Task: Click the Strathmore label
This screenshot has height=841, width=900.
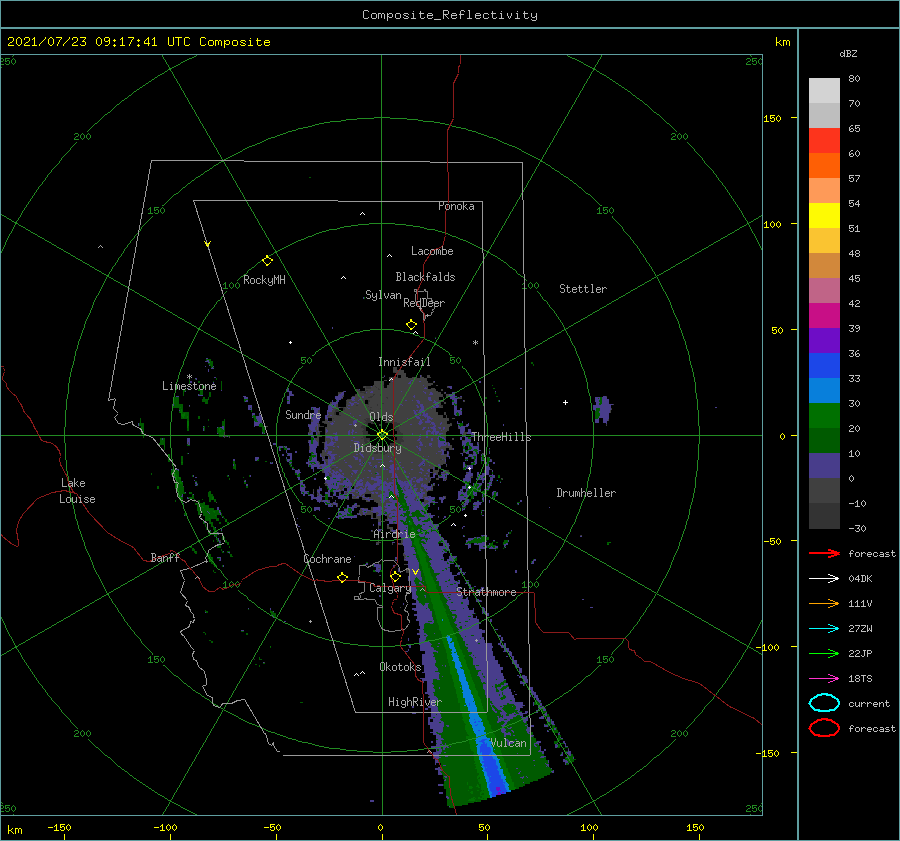Action: [486, 592]
